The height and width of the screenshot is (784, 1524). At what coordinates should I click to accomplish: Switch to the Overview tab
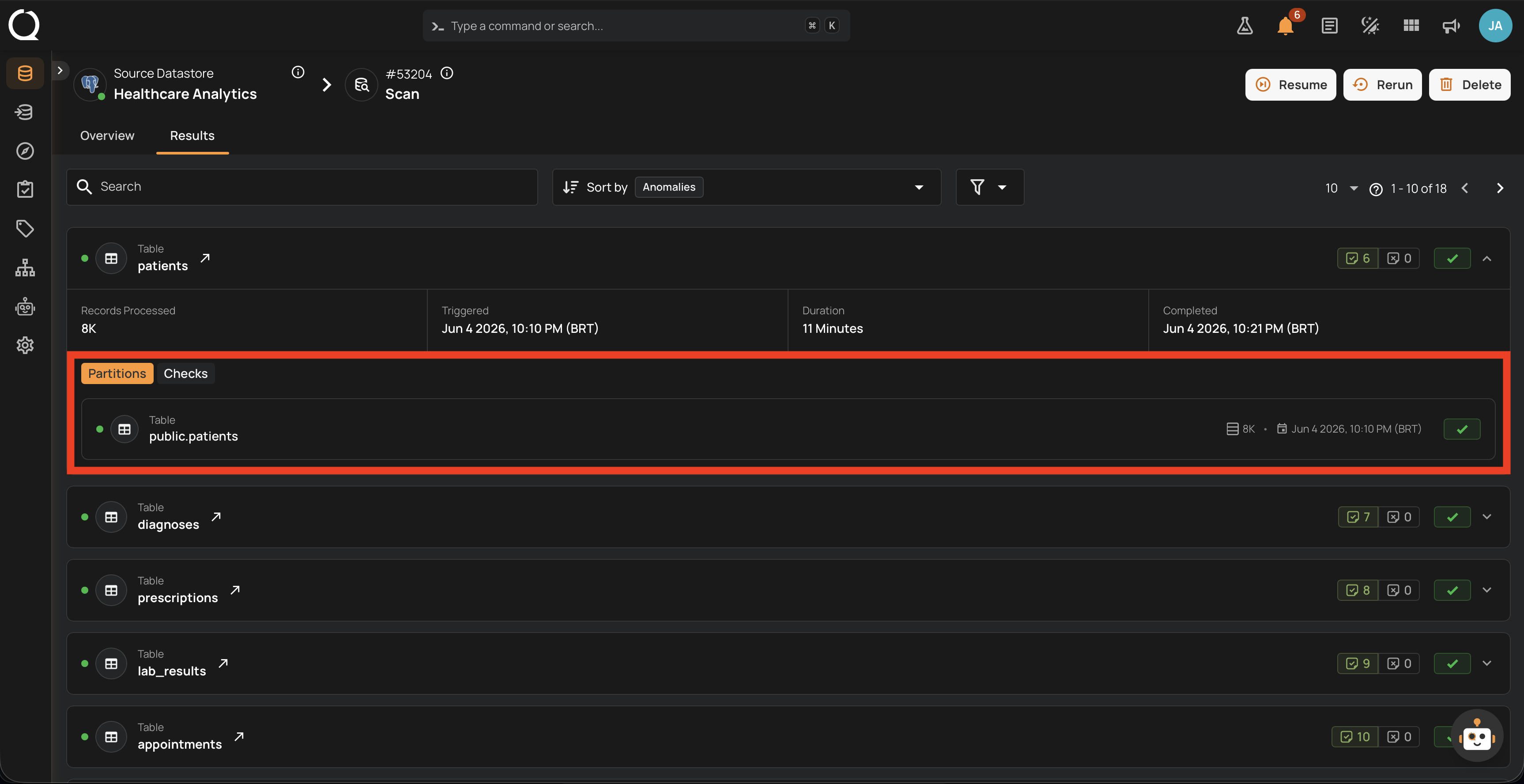pos(107,136)
